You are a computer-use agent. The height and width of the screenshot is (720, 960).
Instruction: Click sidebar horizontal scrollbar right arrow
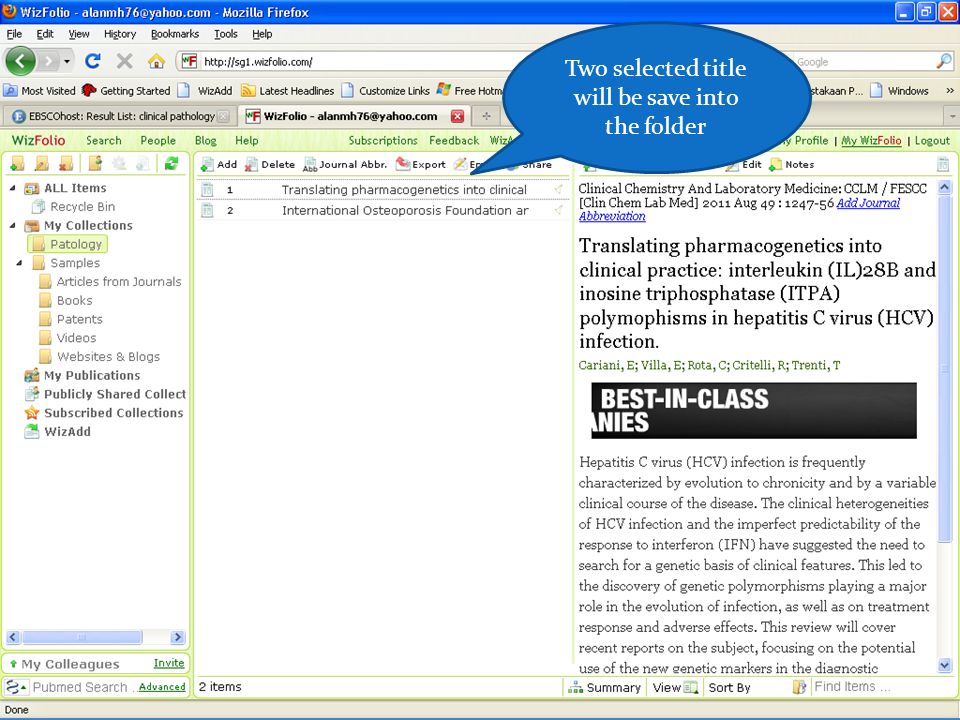(178, 637)
